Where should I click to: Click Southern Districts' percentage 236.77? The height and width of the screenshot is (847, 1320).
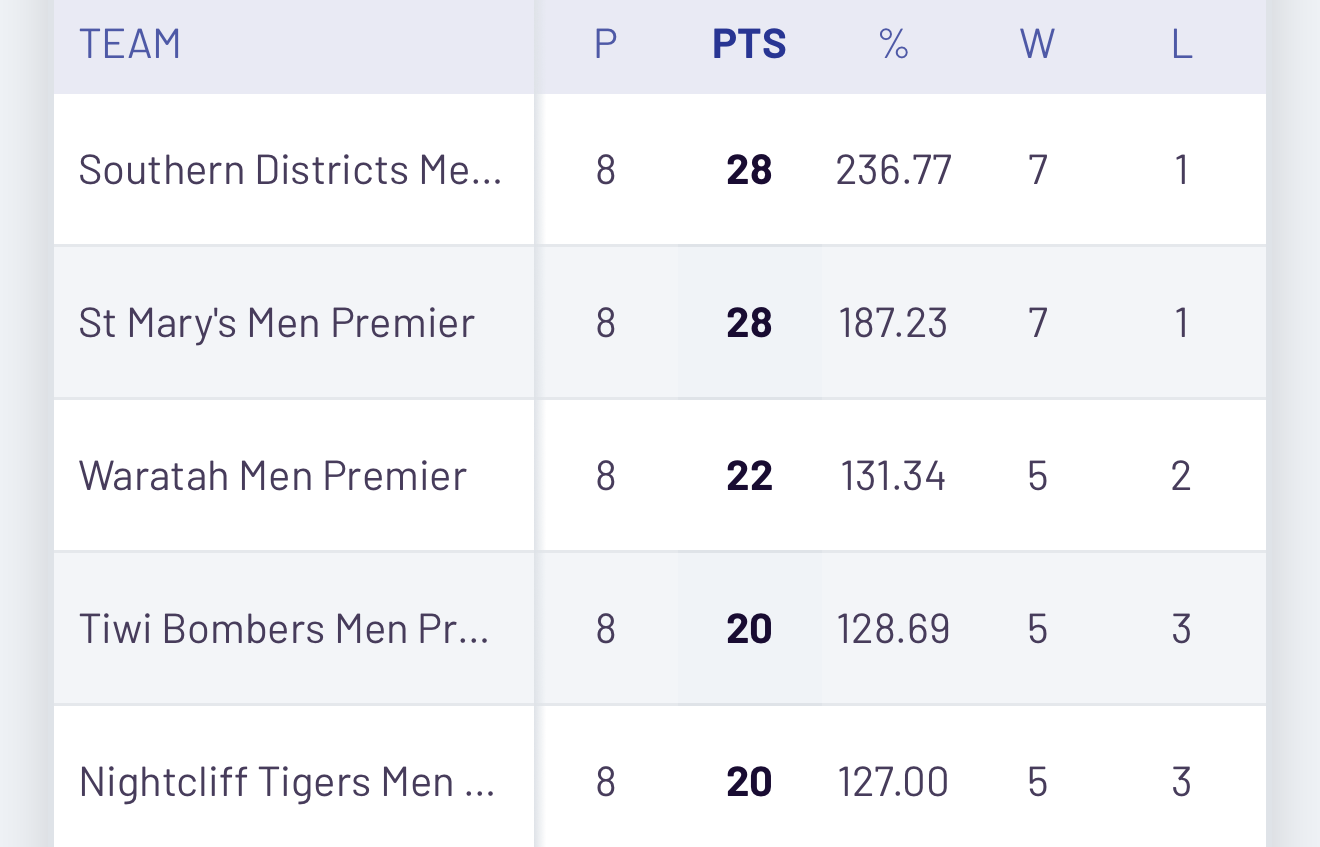click(x=893, y=170)
